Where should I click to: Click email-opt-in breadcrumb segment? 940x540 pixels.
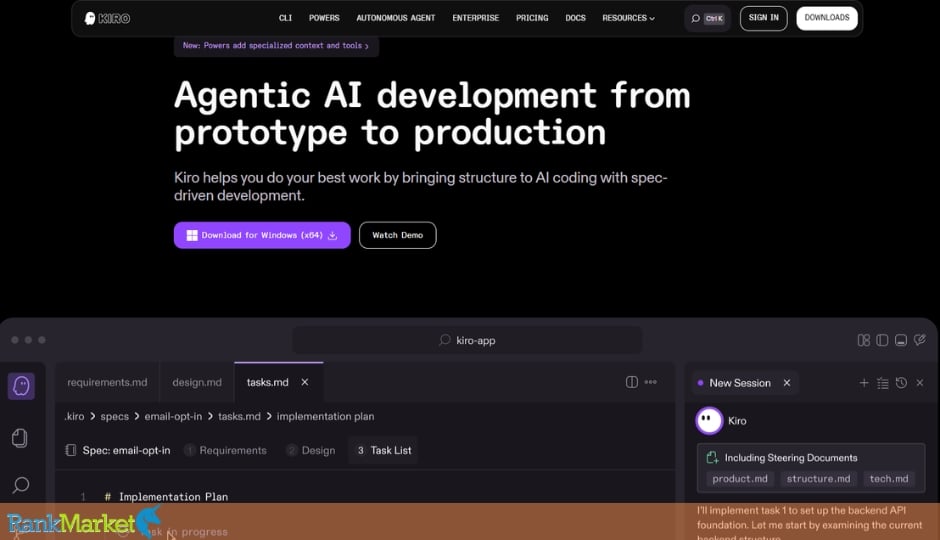tap(173, 417)
